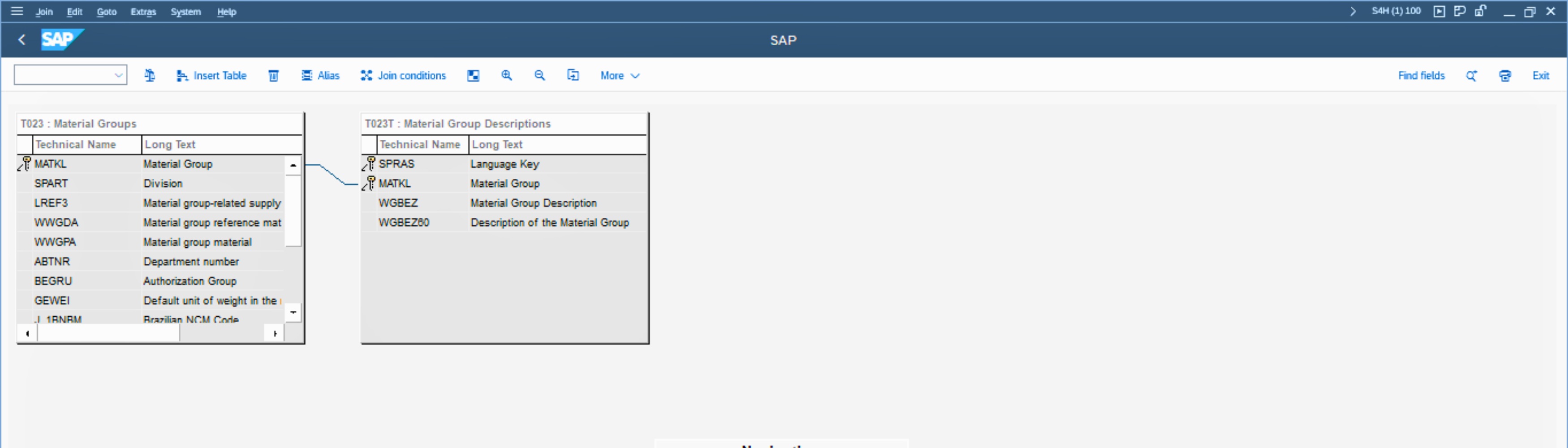Open the command field dropdown
Image resolution: width=1568 pixels, height=448 pixels.
click(118, 75)
